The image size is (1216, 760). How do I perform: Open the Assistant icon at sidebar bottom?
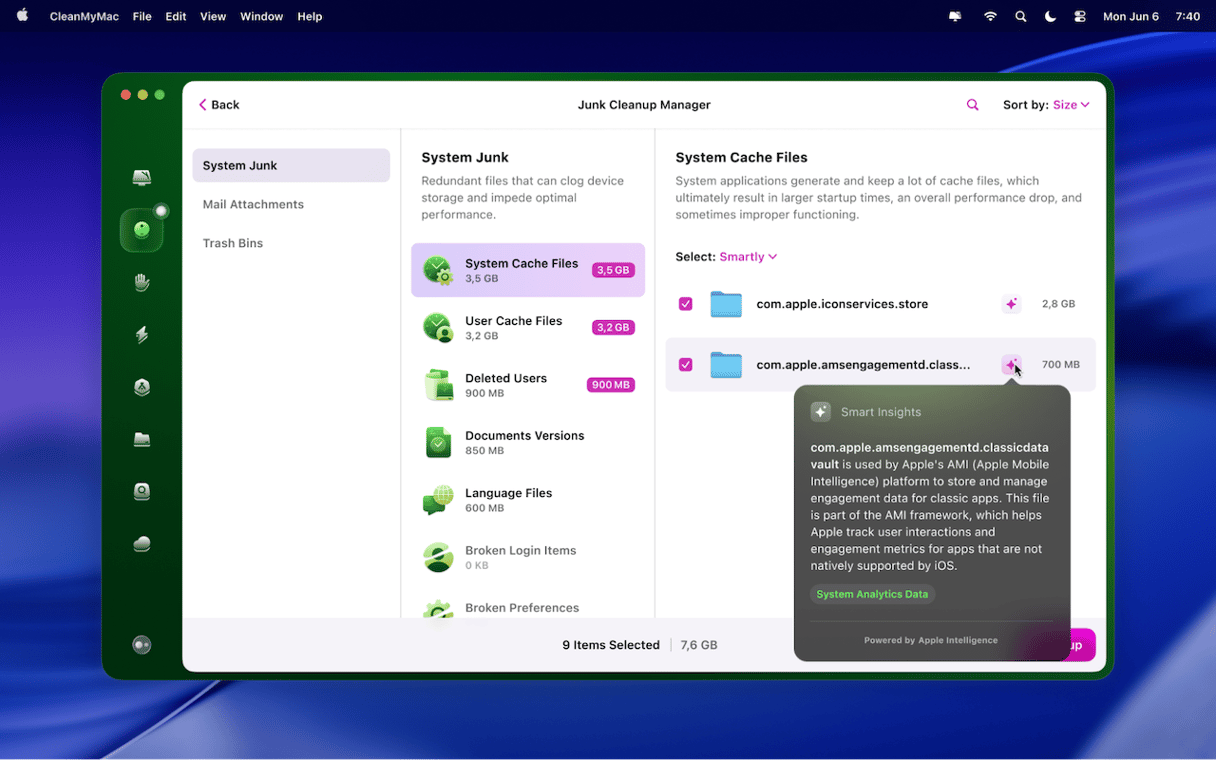(142, 645)
